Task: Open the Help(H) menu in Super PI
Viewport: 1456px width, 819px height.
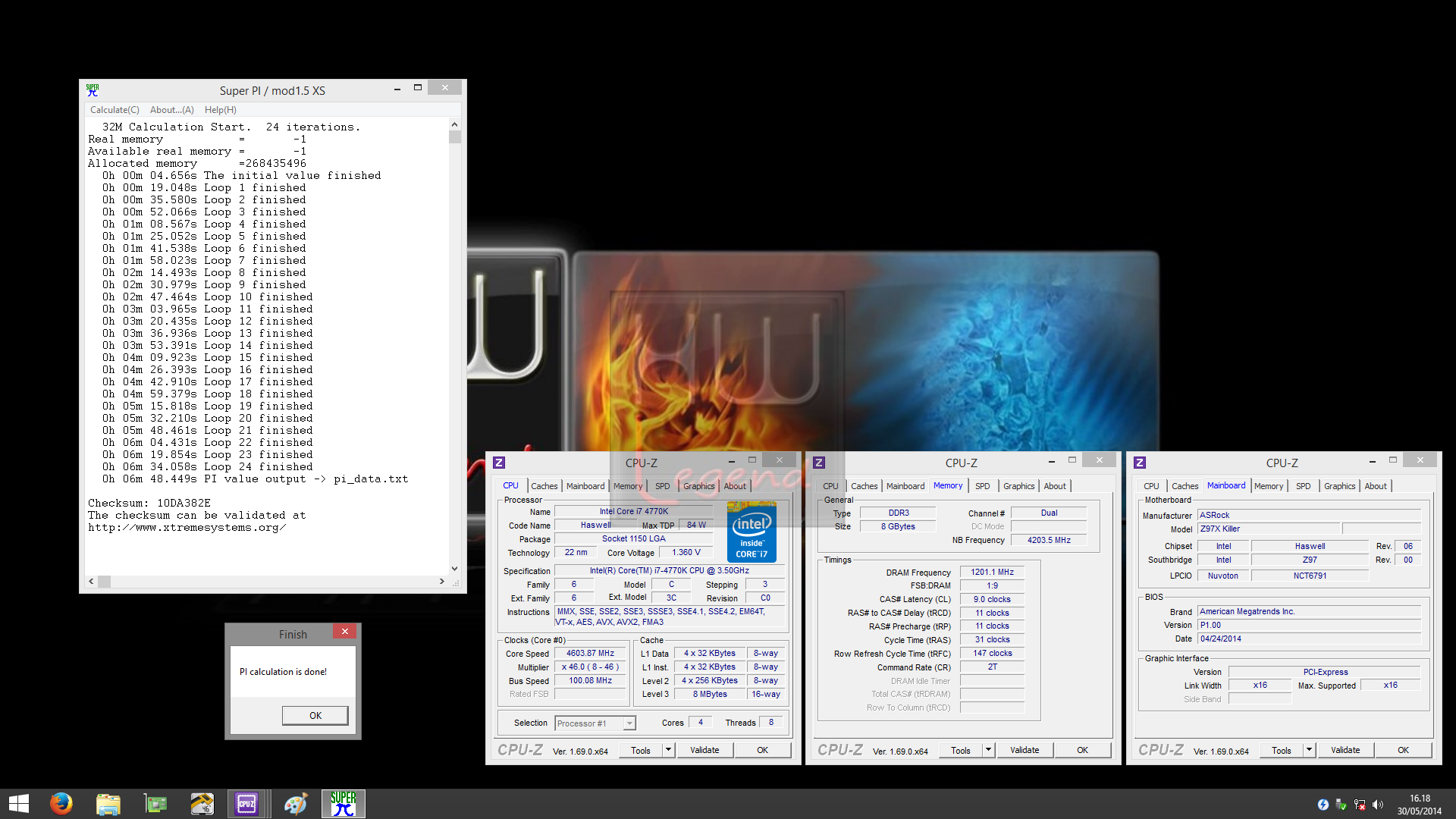Action: tap(221, 110)
